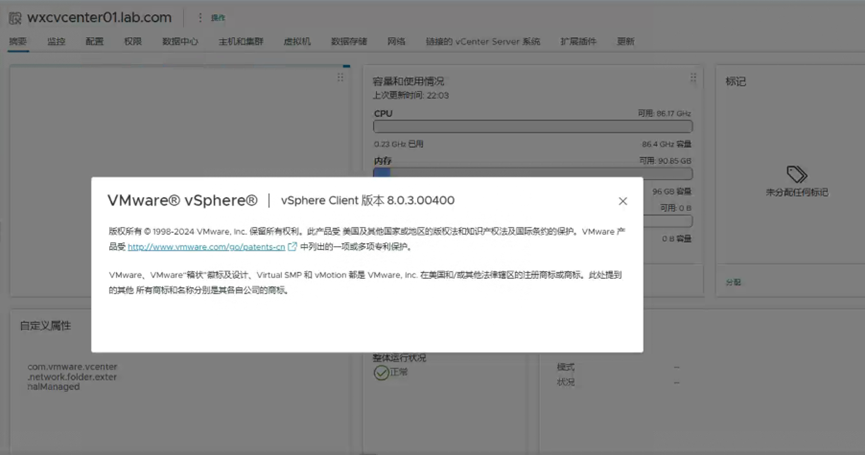The width and height of the screenshot is (865, 455).
Task: Click the 未分配任何标记 text
Action: click(x=797, y=192)
